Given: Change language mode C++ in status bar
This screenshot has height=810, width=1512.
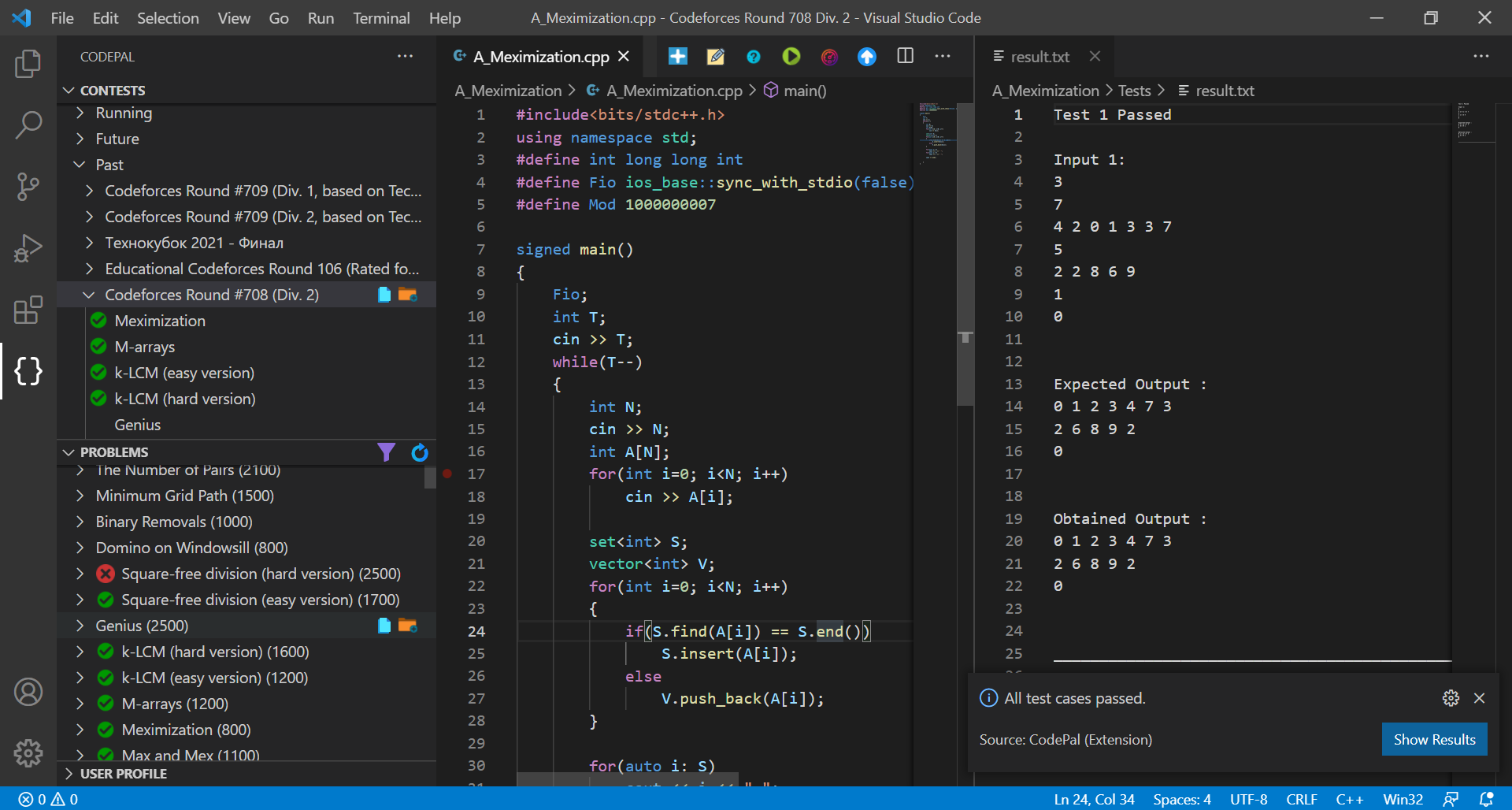Looking at the screenshot, I should [x=1349, y=799].
